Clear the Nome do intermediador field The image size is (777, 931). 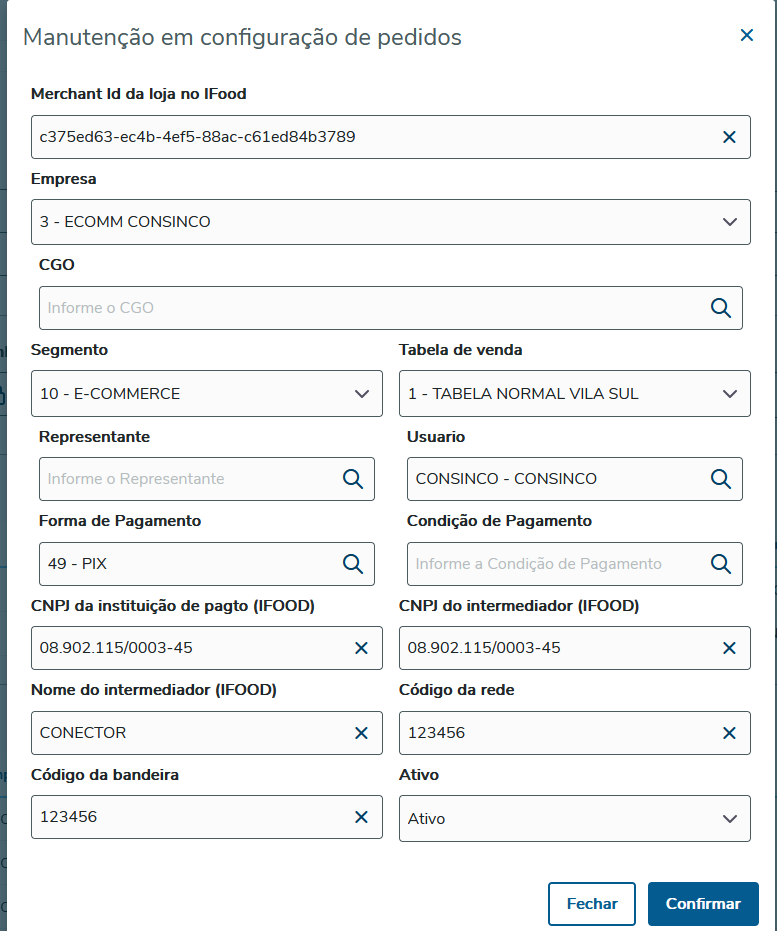click(361, 733)
